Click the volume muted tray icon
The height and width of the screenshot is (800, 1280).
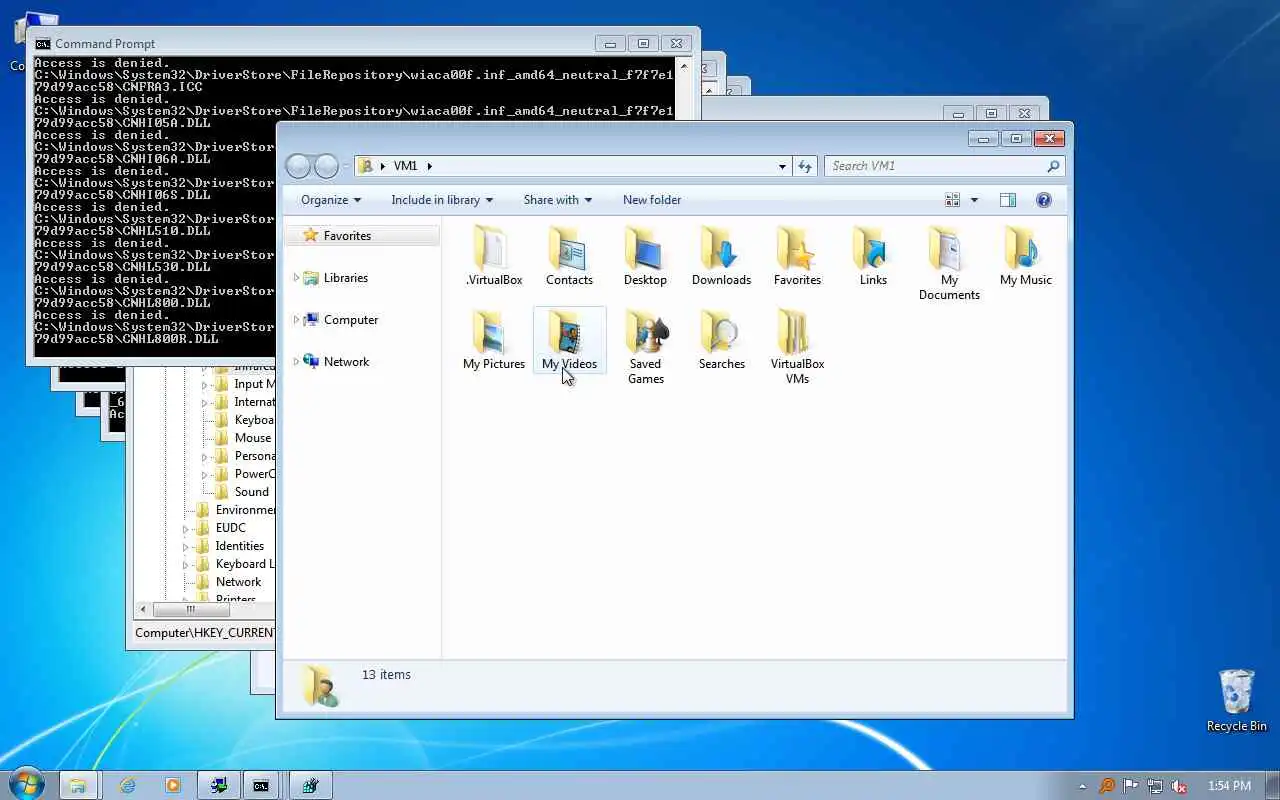[1179, 786]
